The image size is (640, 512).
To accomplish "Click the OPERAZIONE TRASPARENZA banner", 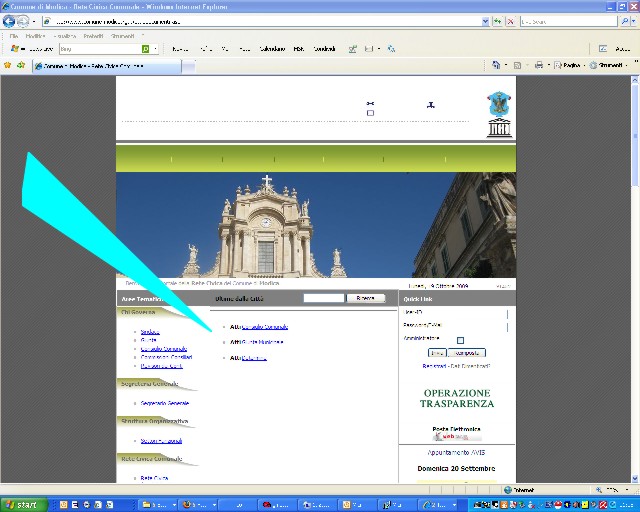I will tap(457, 398).
